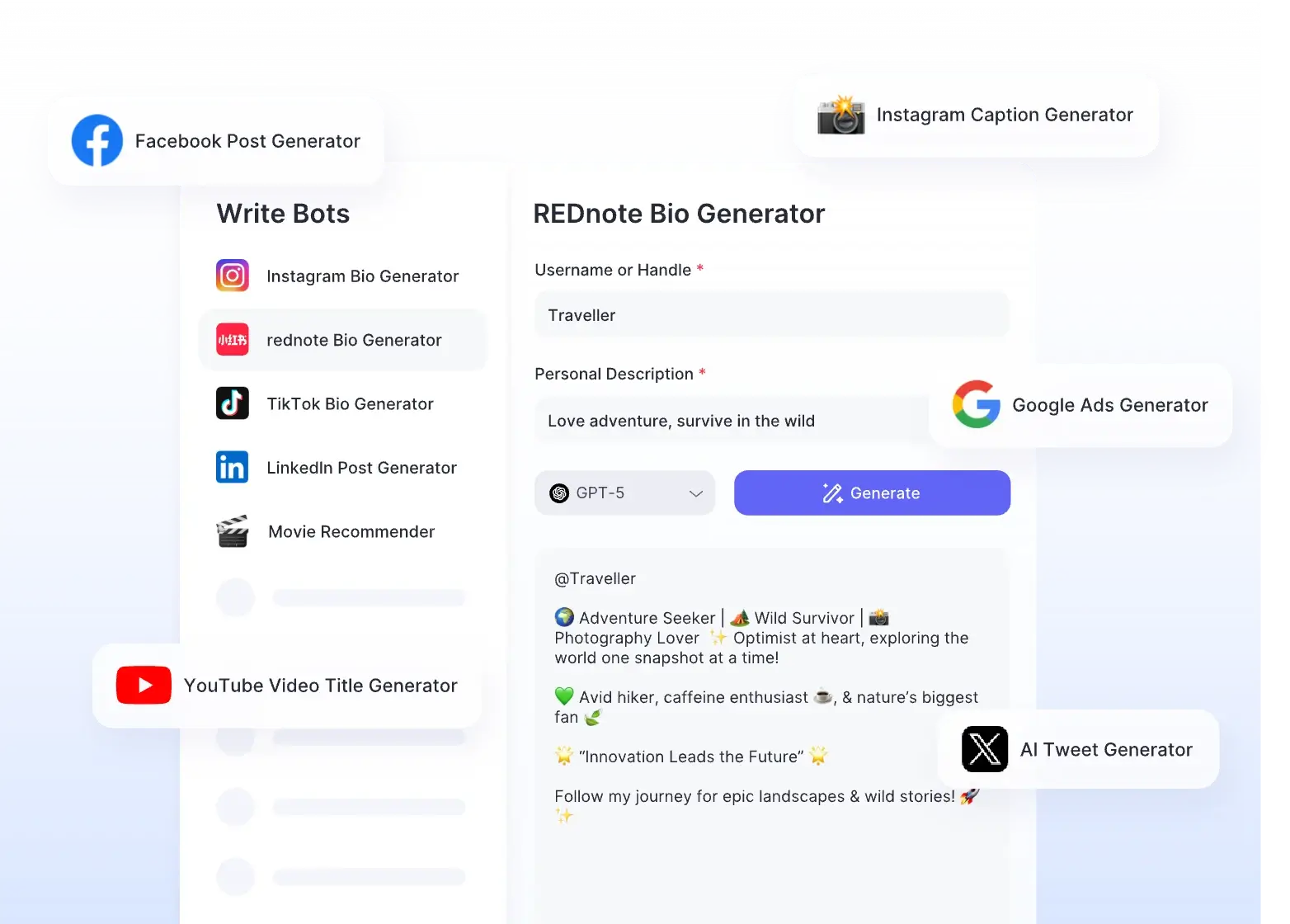1290x924 pixels.
Task: Click the Google logo icon
Action: point(977,404)
